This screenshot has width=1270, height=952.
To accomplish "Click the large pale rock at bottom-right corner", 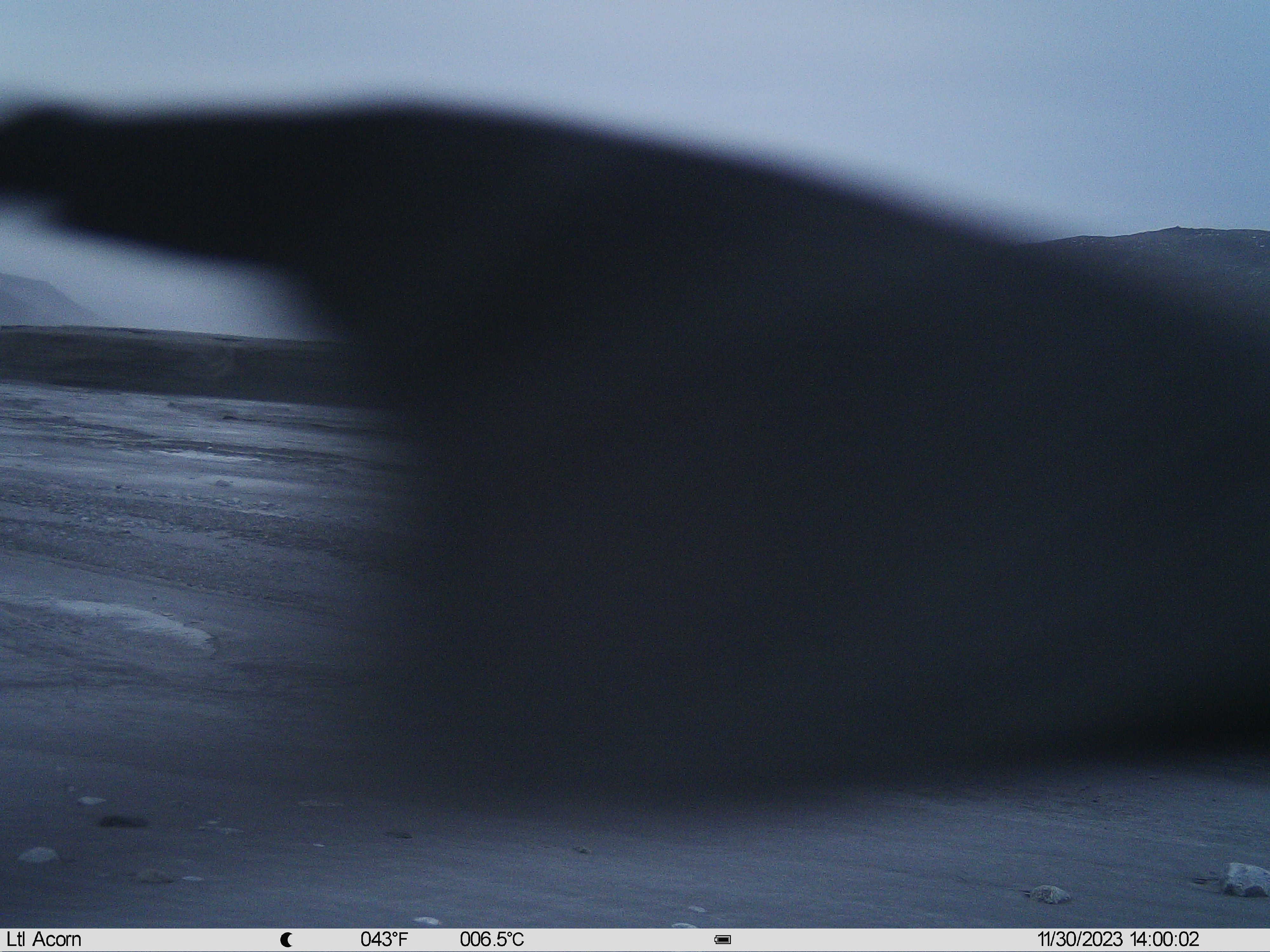I will pyautogui.click(x=1245, y=880).
